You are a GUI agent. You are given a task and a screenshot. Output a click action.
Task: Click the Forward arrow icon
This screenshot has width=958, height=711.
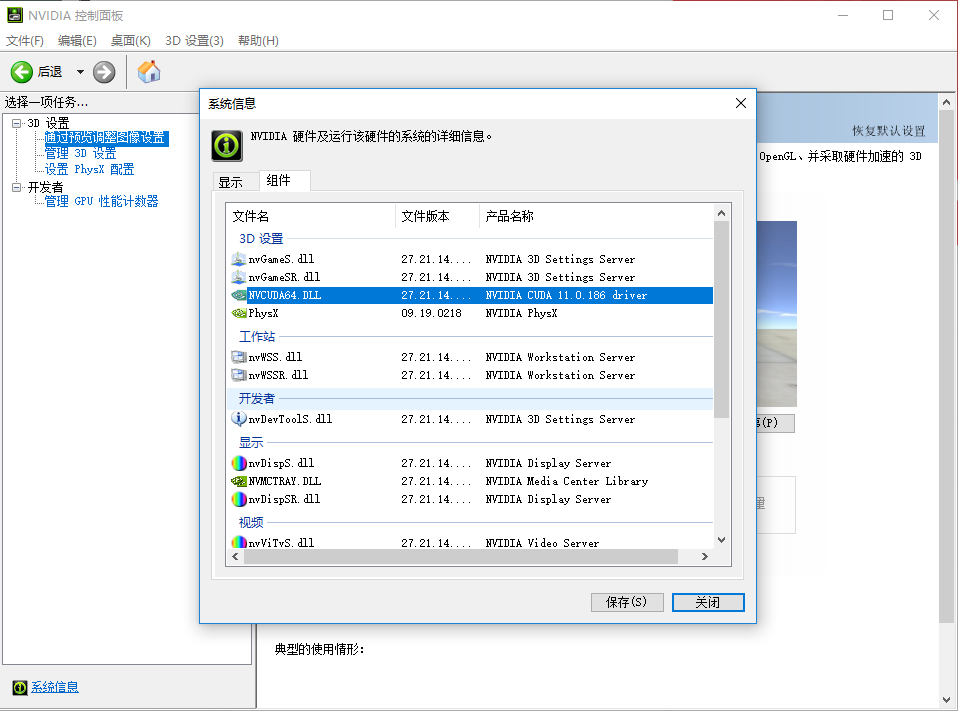tap(104, 72)
